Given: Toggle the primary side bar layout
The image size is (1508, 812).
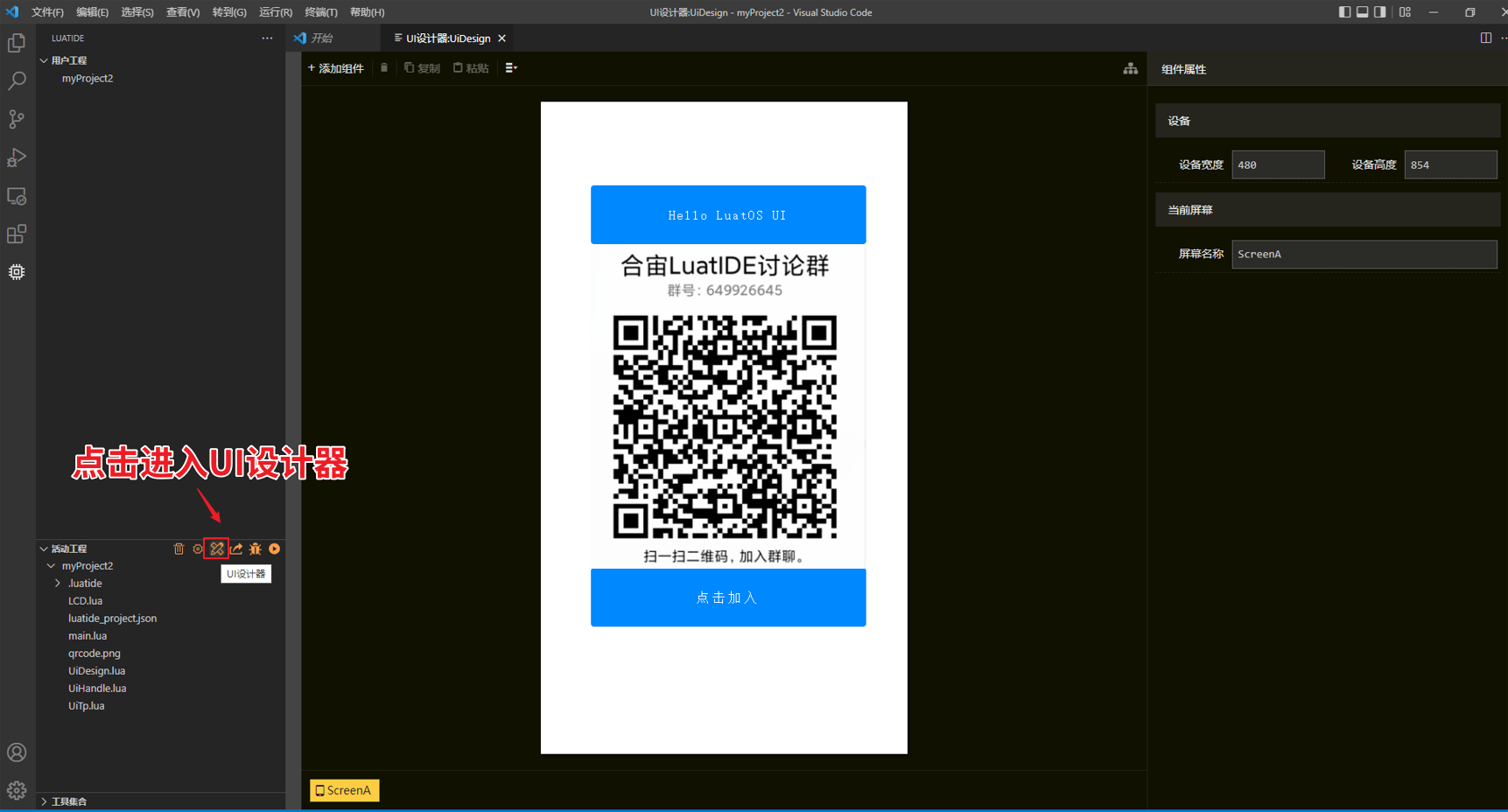Looking at the screenshot, I should [1344, 12].
